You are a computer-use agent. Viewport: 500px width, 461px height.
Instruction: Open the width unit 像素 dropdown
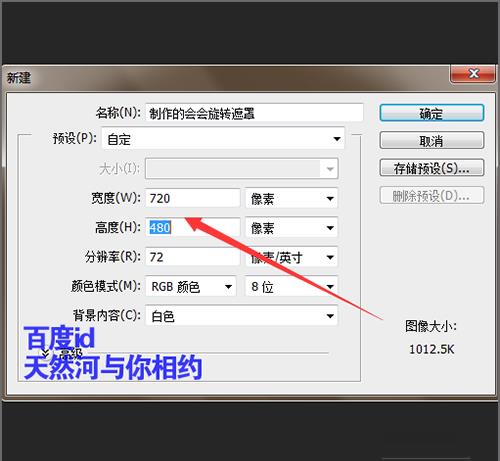(x=292, y=198)
